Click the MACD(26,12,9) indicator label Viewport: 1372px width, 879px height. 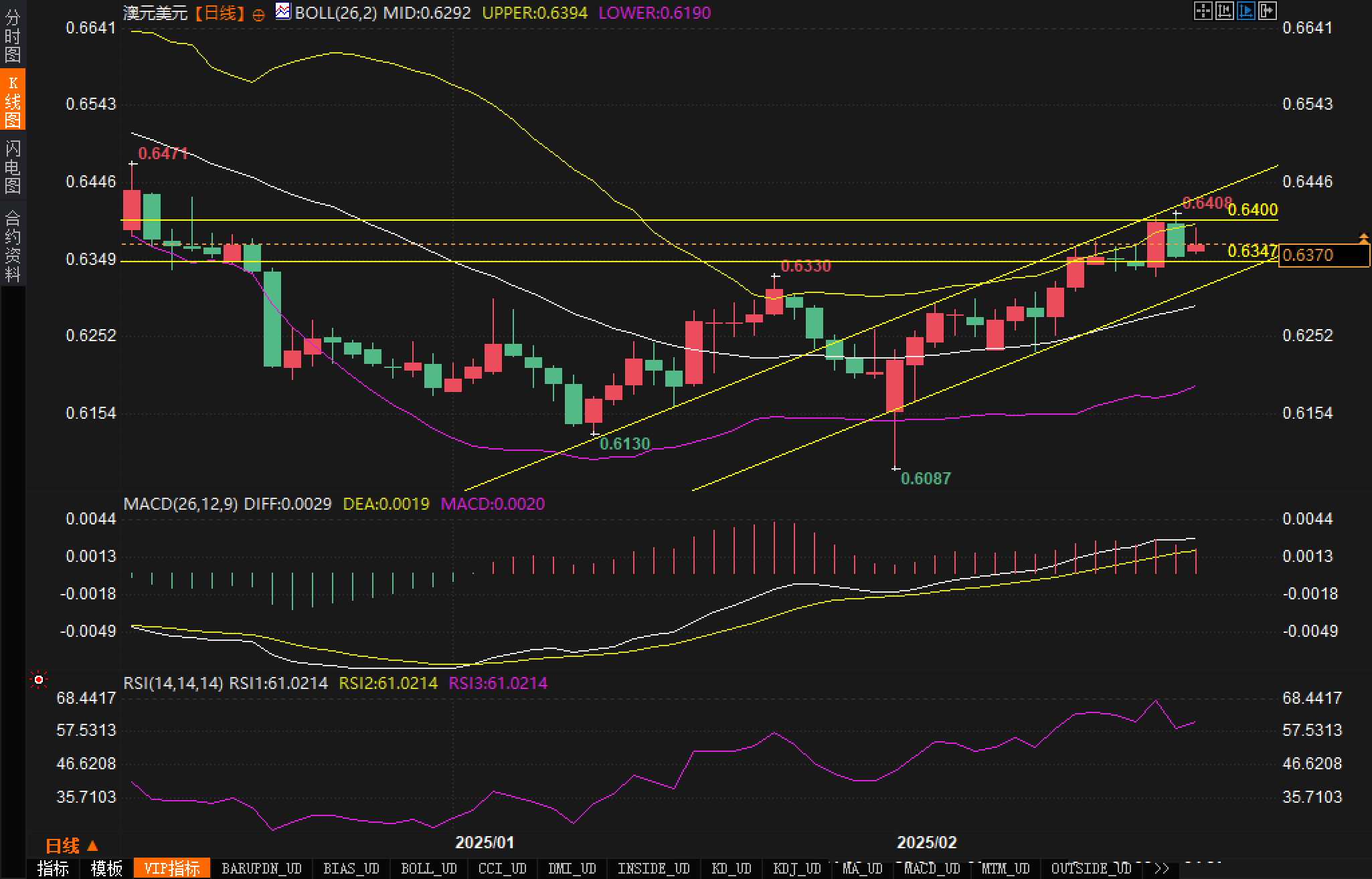(x=181, y=504)
